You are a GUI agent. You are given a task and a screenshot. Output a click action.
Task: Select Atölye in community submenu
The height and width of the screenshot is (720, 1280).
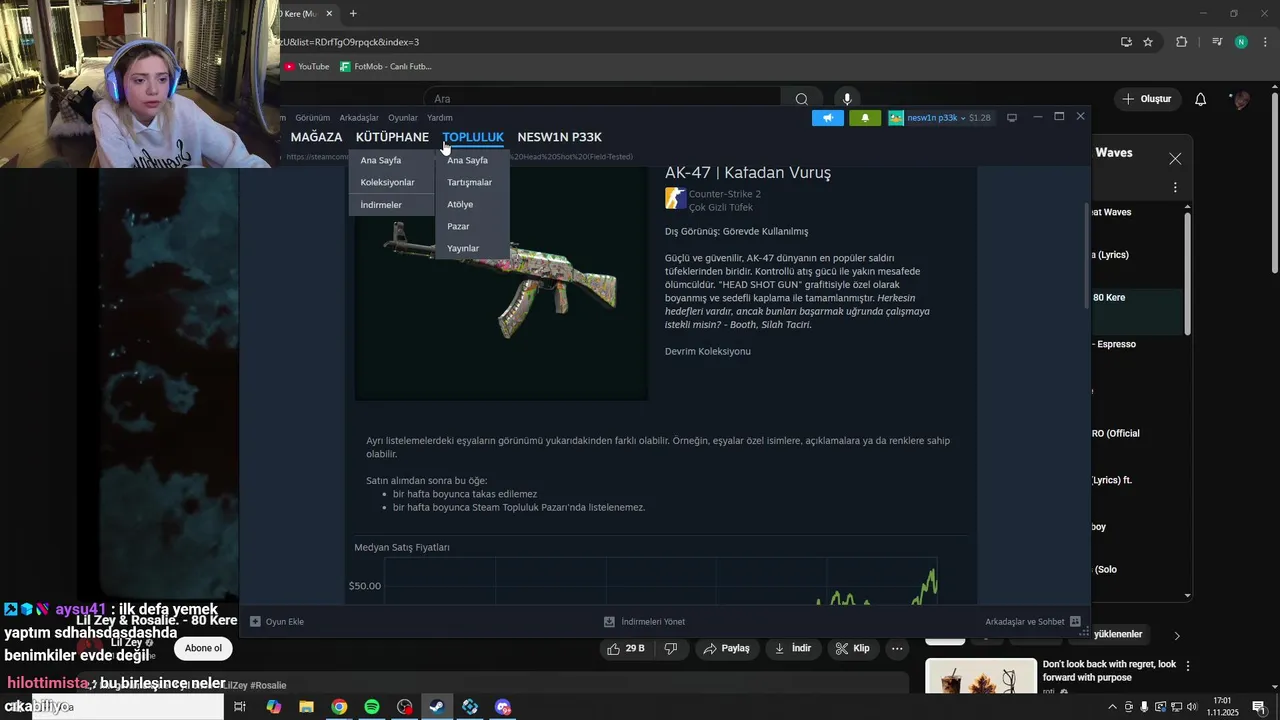[460, 204]
